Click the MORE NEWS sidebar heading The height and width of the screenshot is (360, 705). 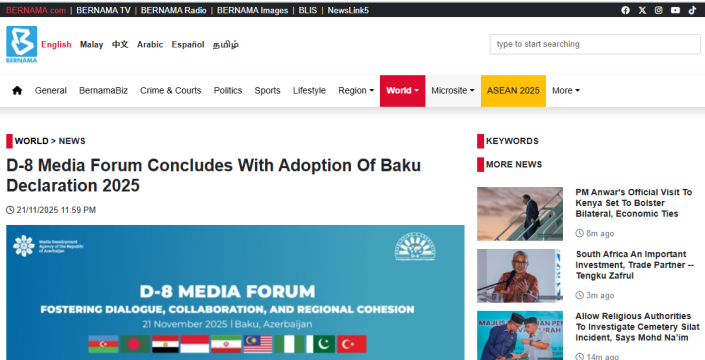[x=514, y=164]
